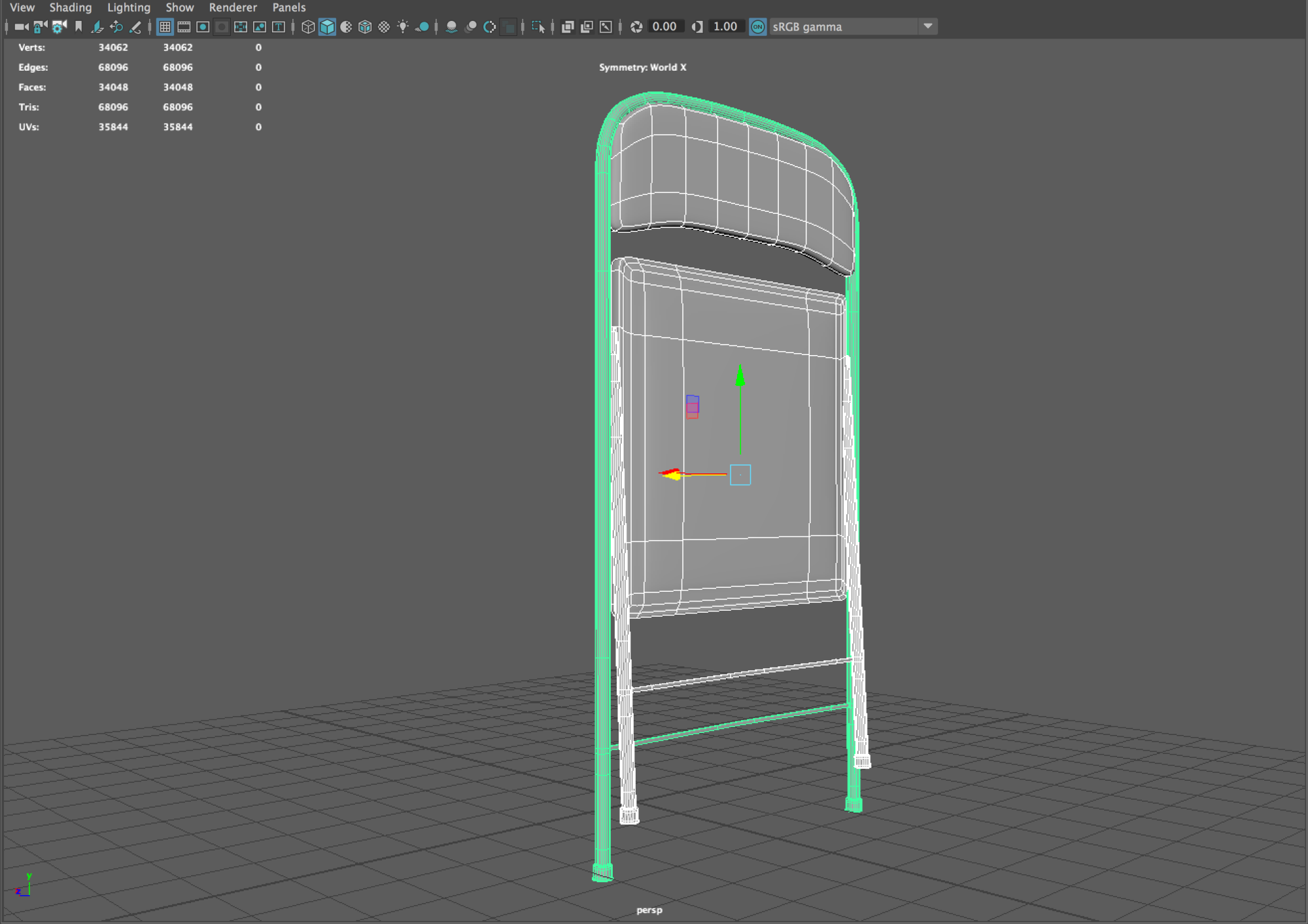
Task: Open the Renderer menu
Action: tap(233, 7)
